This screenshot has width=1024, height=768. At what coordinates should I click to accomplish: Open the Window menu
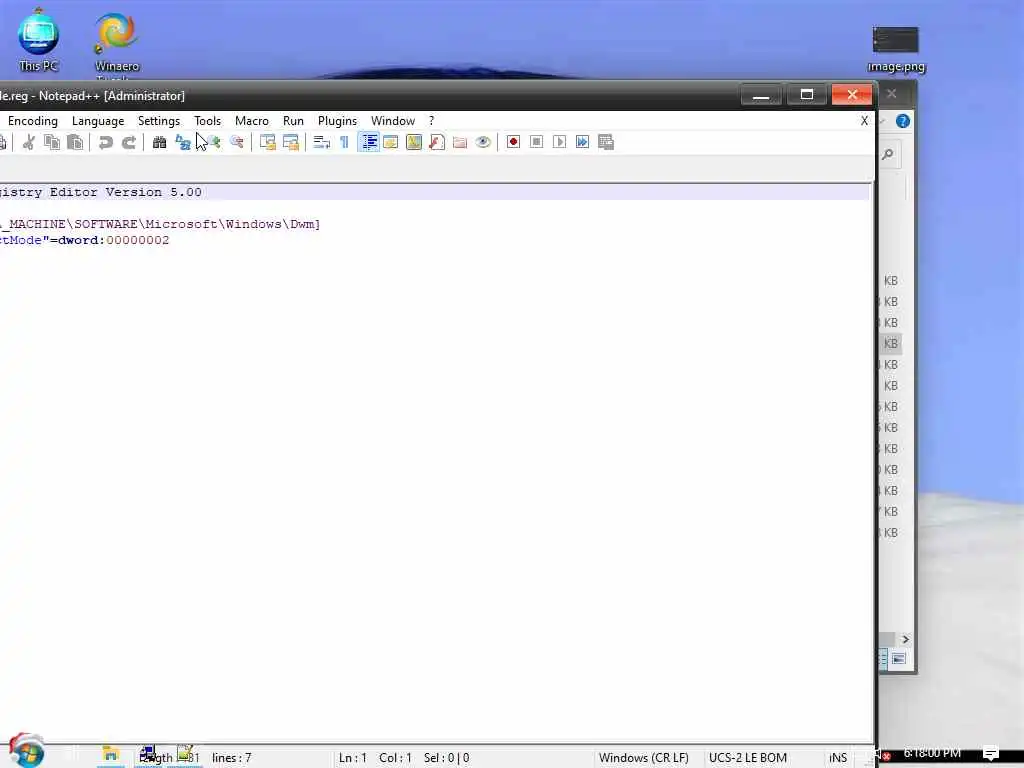pos(392,121)
